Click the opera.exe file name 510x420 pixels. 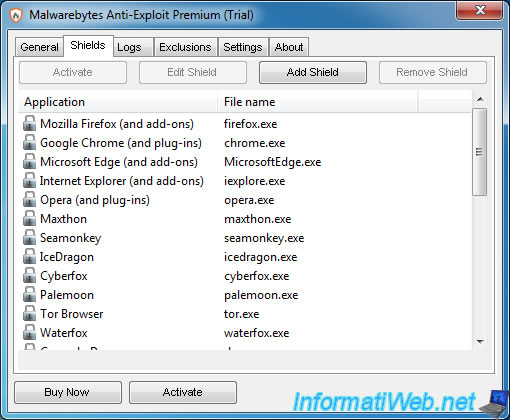249,200
